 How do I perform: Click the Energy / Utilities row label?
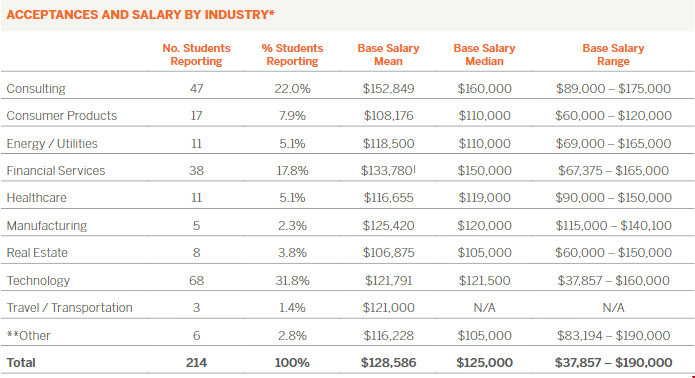(x=52, y=144)
